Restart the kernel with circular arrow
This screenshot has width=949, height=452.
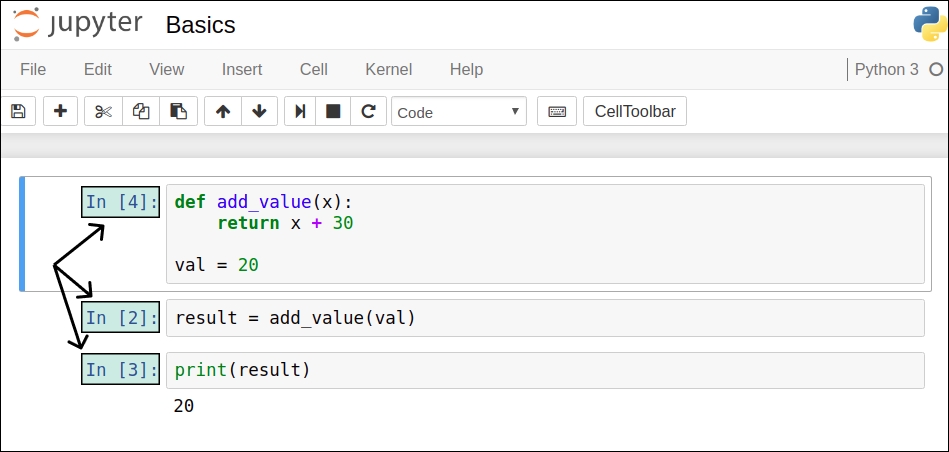point(368,111)
